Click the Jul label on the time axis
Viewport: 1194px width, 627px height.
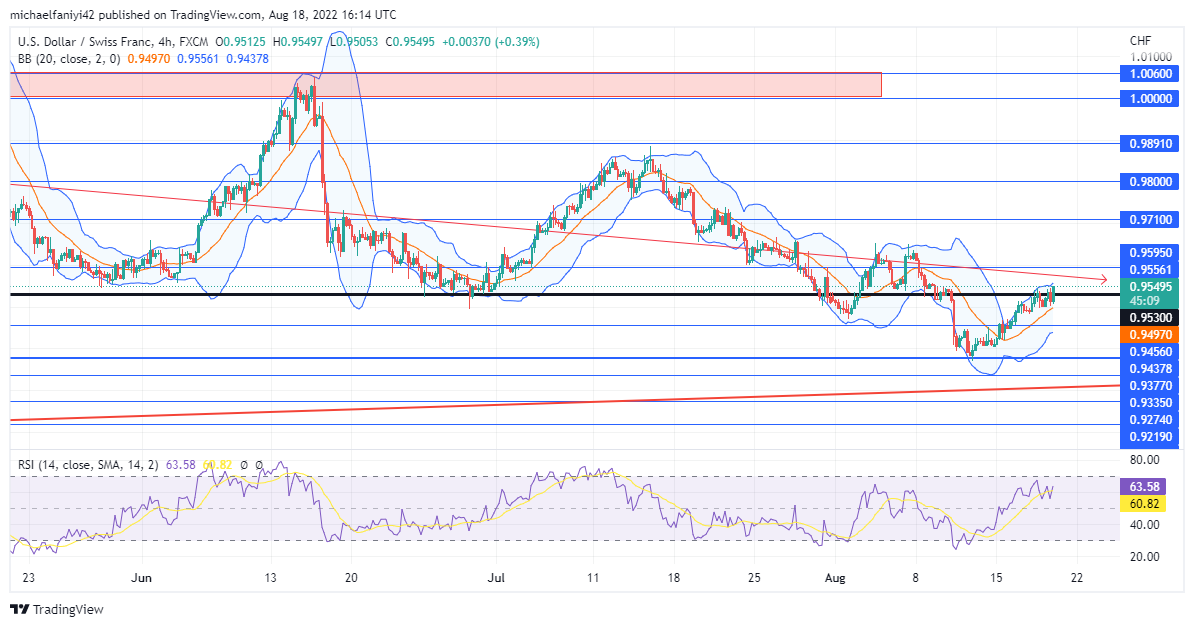(496, 578)
